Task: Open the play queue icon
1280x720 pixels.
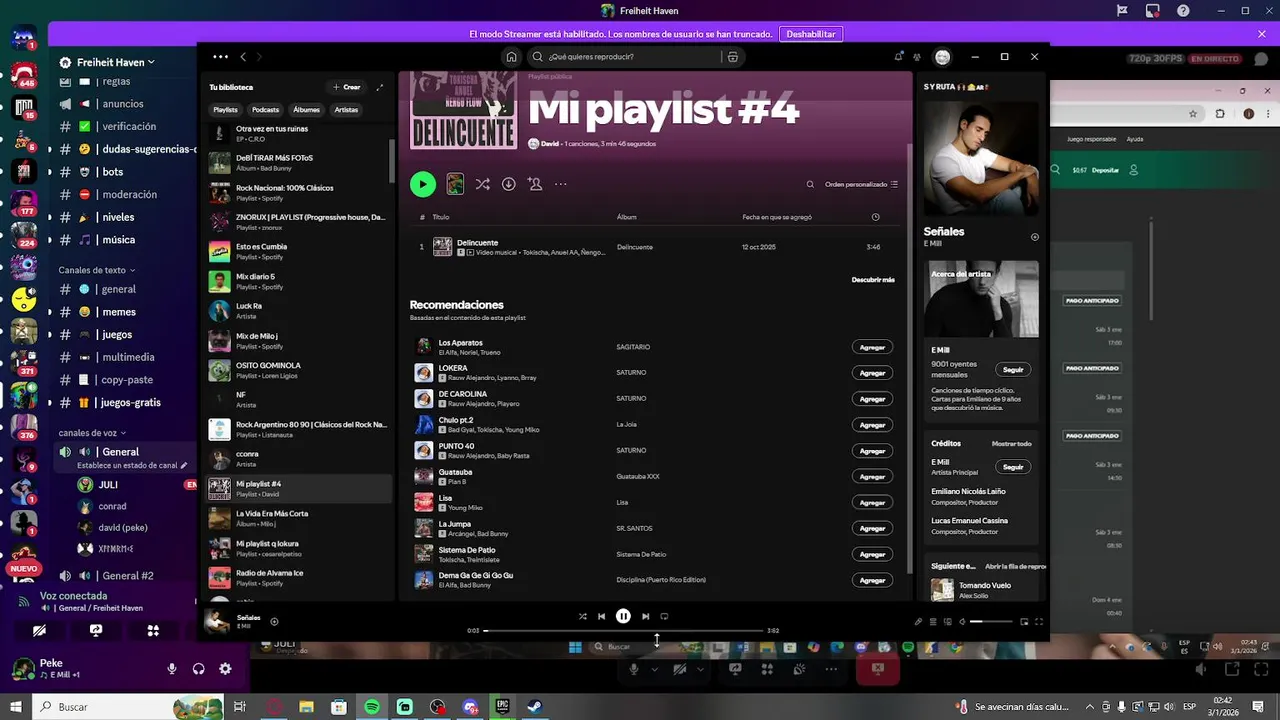Action: [x=933, y=621]
